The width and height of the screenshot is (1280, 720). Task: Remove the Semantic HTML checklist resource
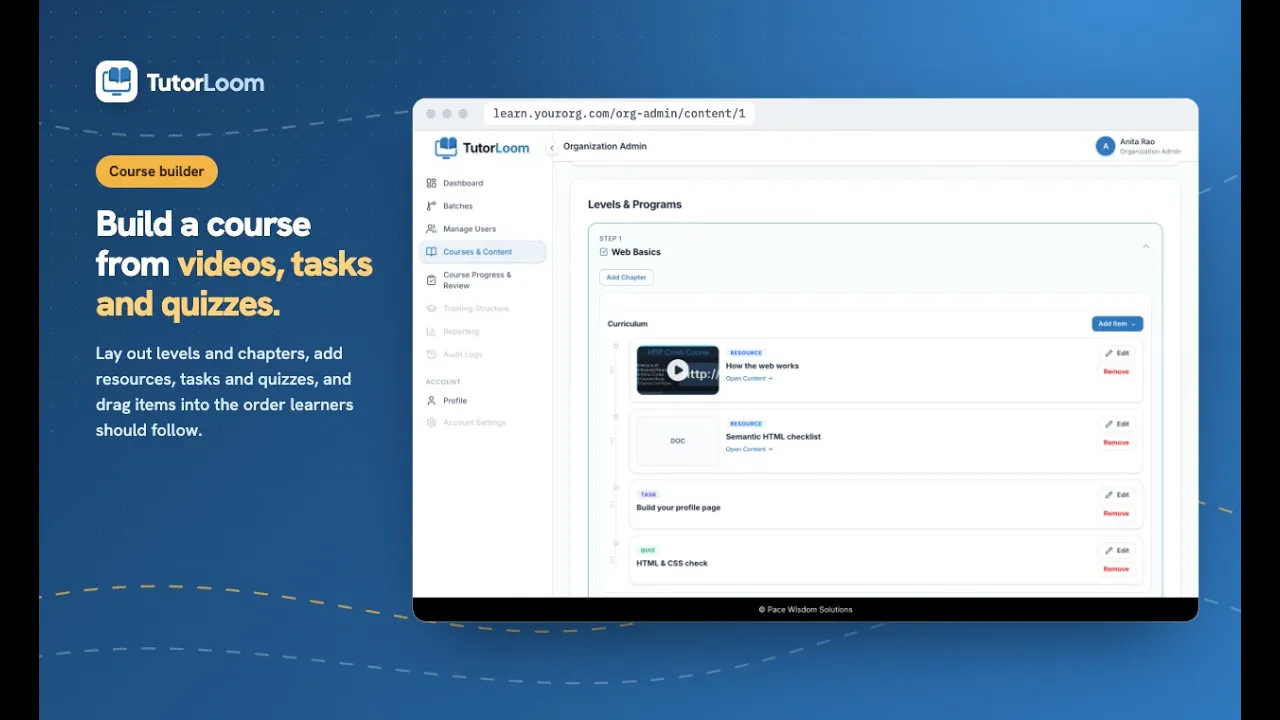pyautogui.click(x=1116, y=443)
